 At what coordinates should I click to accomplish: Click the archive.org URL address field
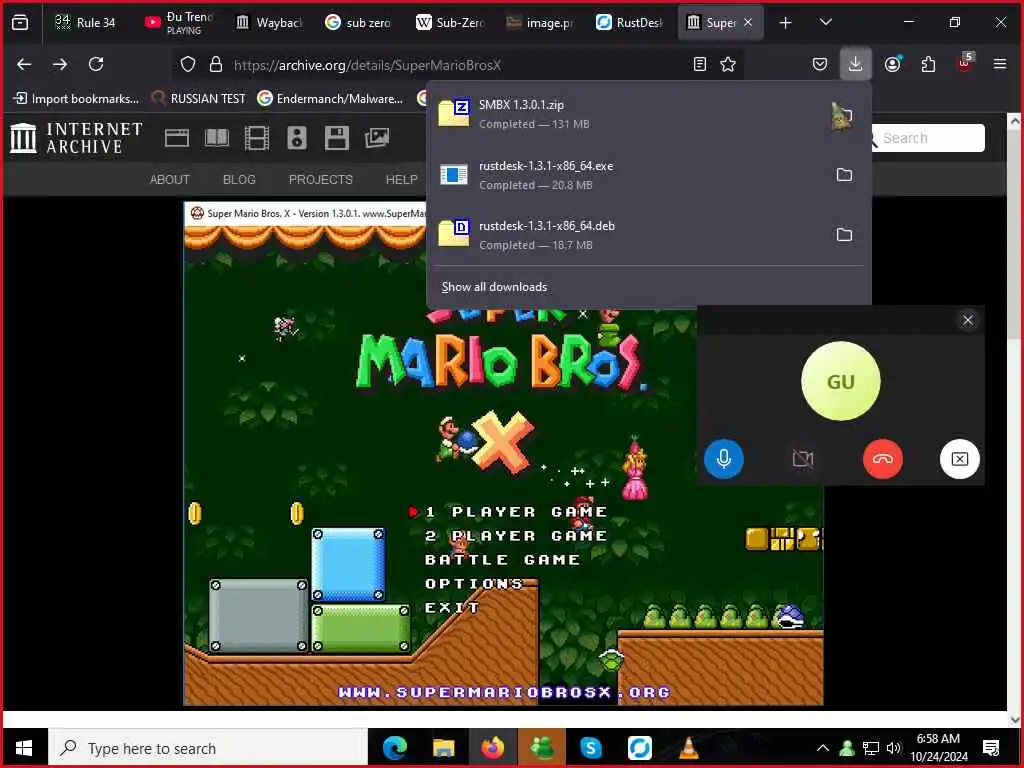coord(457,65)
